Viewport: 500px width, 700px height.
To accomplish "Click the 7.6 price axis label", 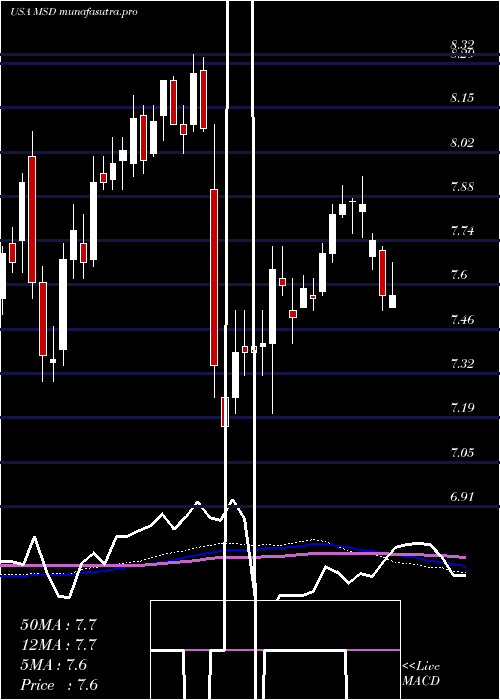I will pos(459,274).
